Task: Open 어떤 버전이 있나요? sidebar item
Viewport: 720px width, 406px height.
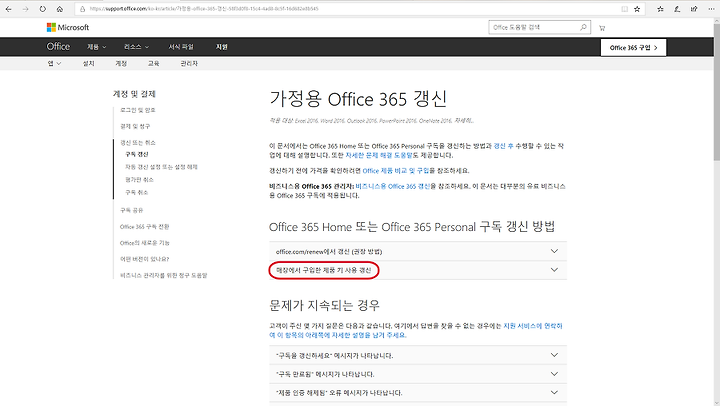Action: click(145, 259)
